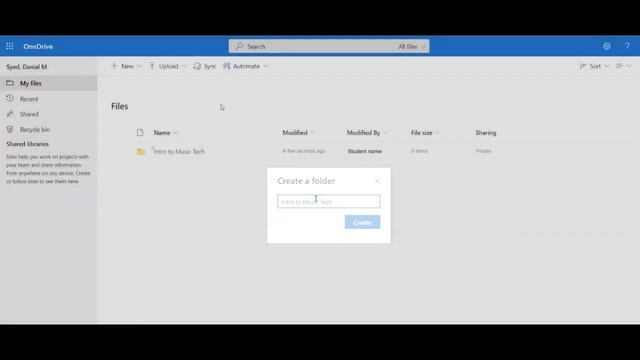Image resolution: width=640 pixels, height=360 pixels.
Task: Click the folder name input field
Action: [x=329, y=201]
